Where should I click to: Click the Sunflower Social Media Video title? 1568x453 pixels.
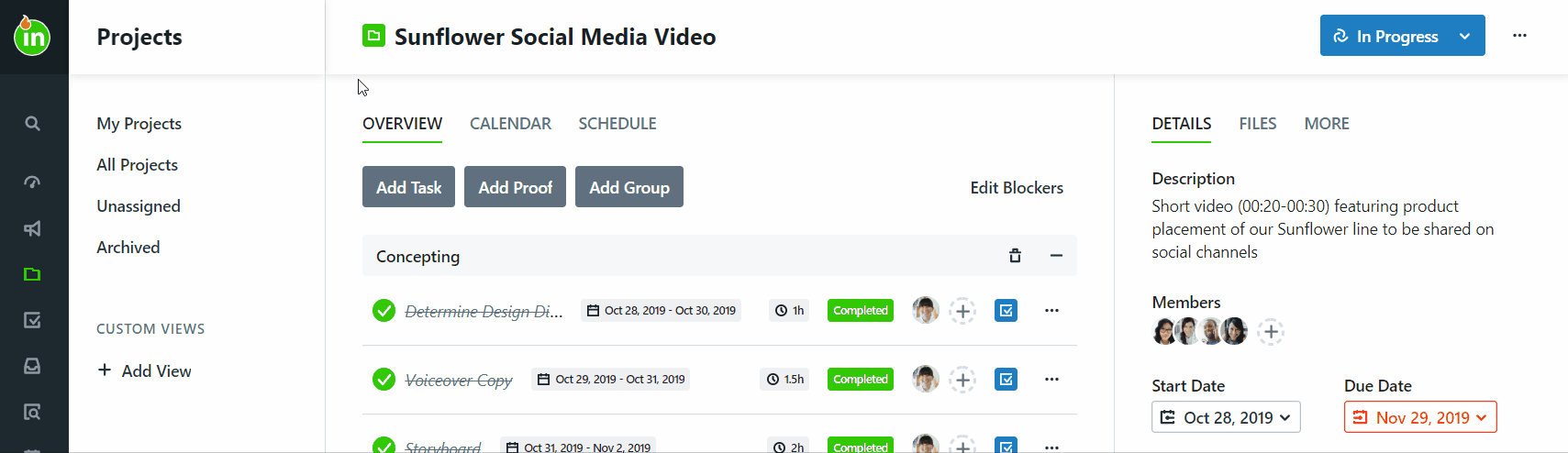tap(555, 37)
